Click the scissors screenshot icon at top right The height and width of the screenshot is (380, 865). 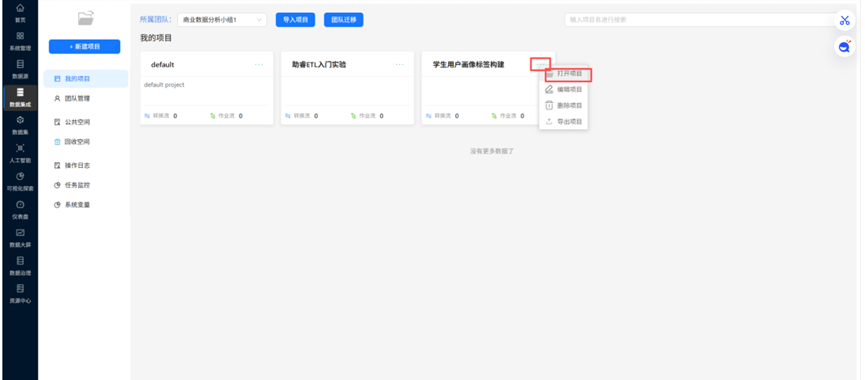(845, 20)
